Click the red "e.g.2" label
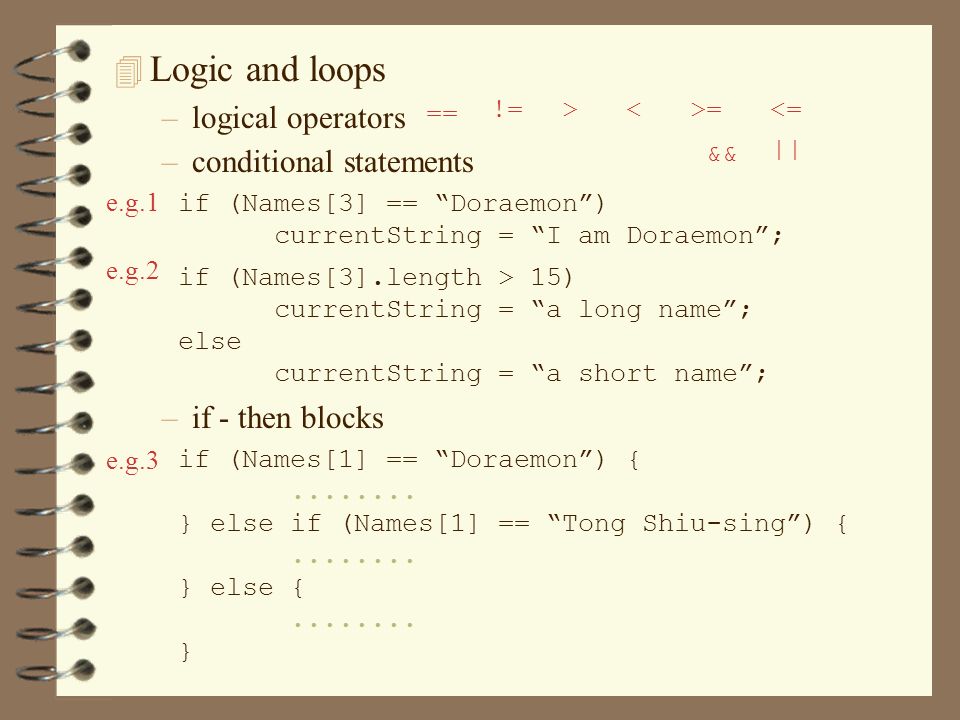The height and width of the screenshot is (720, 960). tap(132, 271)
